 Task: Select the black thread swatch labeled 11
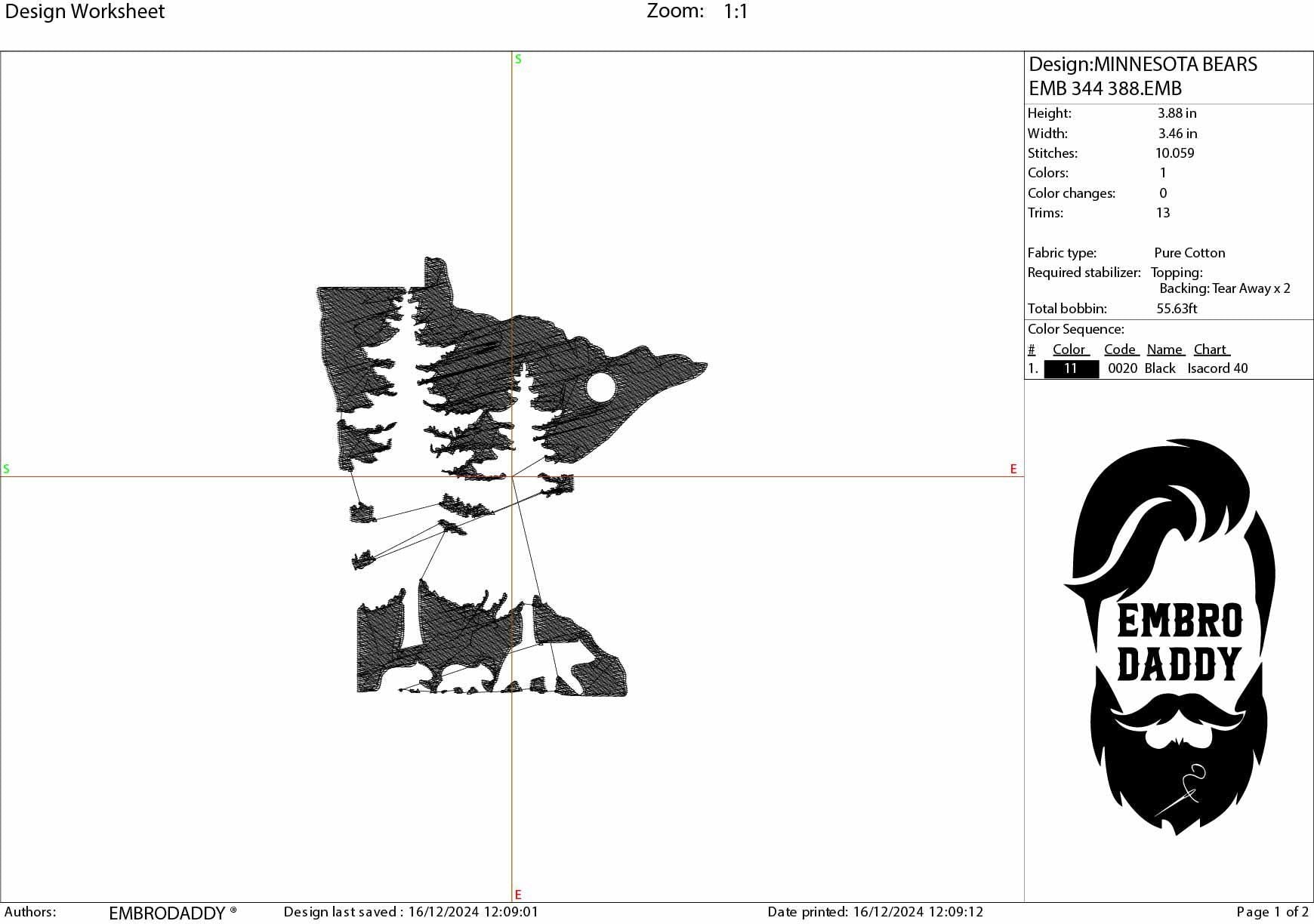click(1071, 368)
